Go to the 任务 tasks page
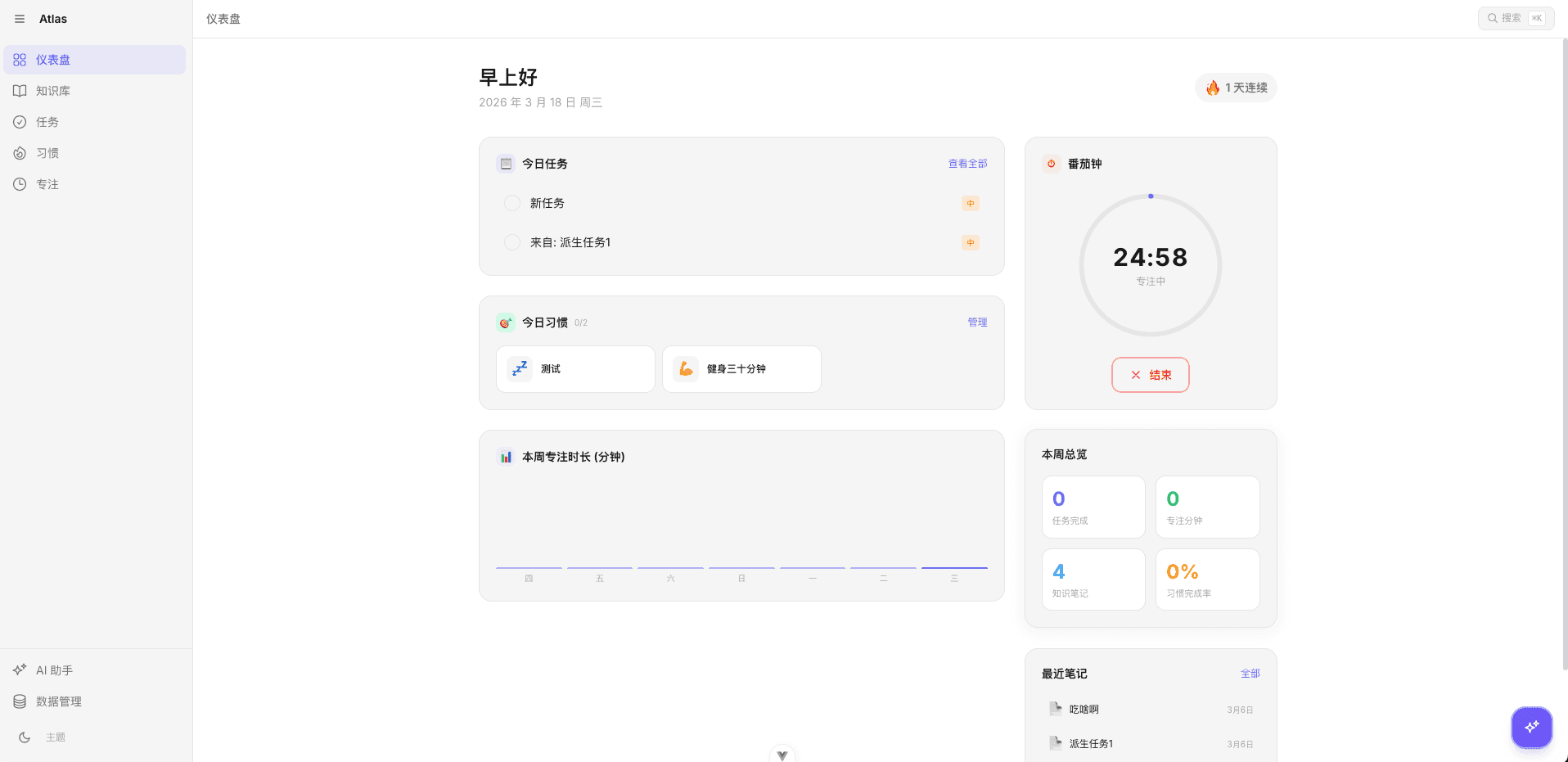 (x=95, y=122)
